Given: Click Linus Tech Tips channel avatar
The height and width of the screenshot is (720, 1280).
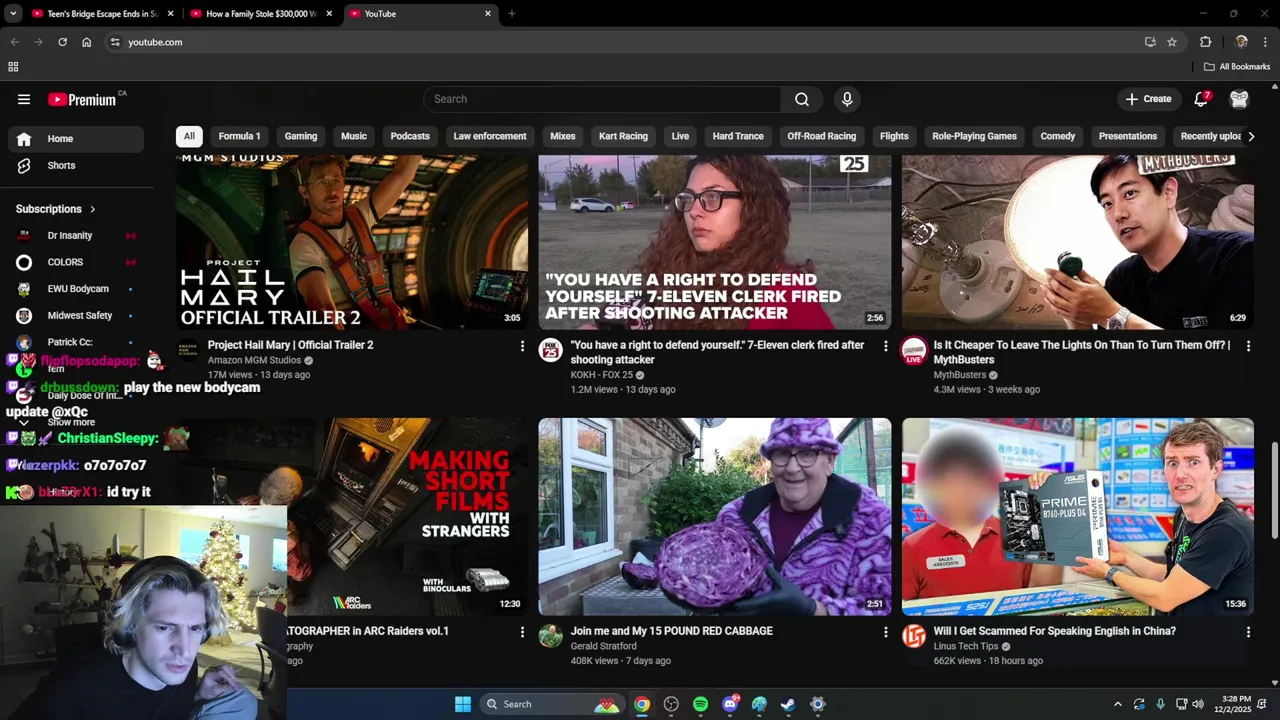Looking at the screenshot, I should 914,636.
